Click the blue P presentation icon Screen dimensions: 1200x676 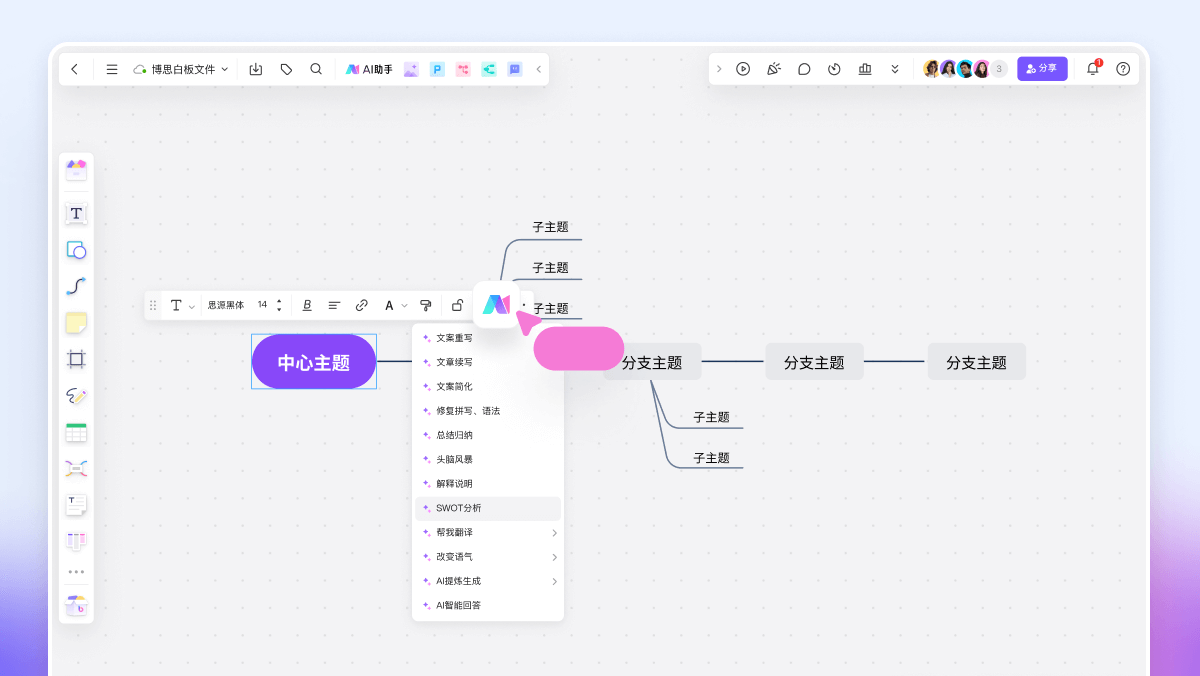(437, 69)
